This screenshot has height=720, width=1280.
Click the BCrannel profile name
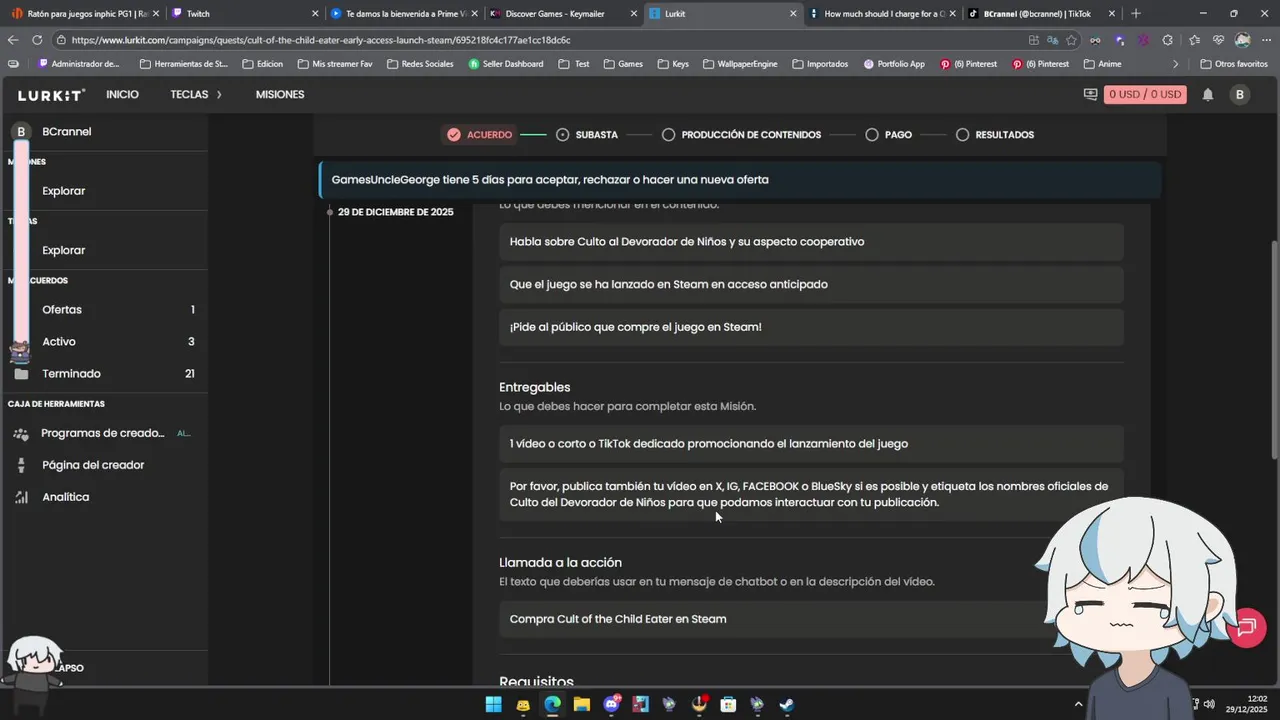66,132
